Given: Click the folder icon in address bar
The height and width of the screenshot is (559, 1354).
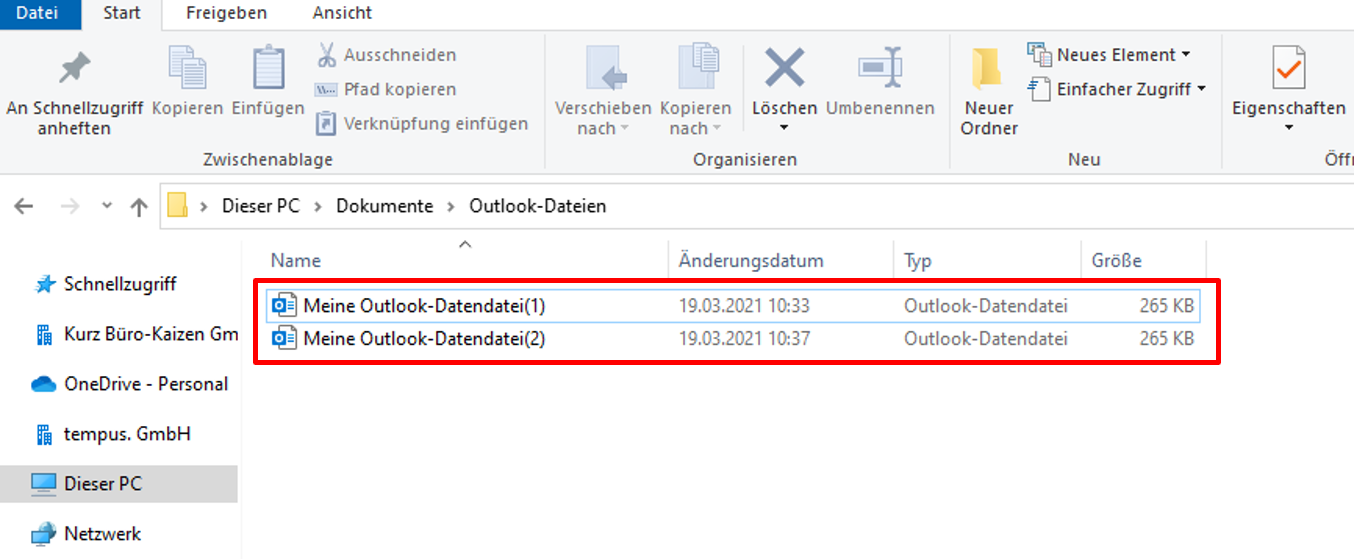Looking at the screenshot, I should click(x=178, y=206).
